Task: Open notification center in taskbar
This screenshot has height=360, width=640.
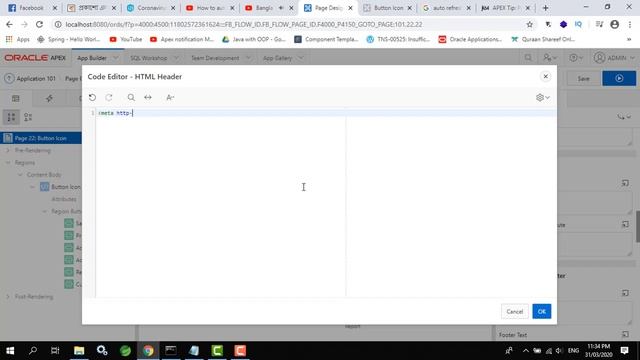Action: click(624, 351)
